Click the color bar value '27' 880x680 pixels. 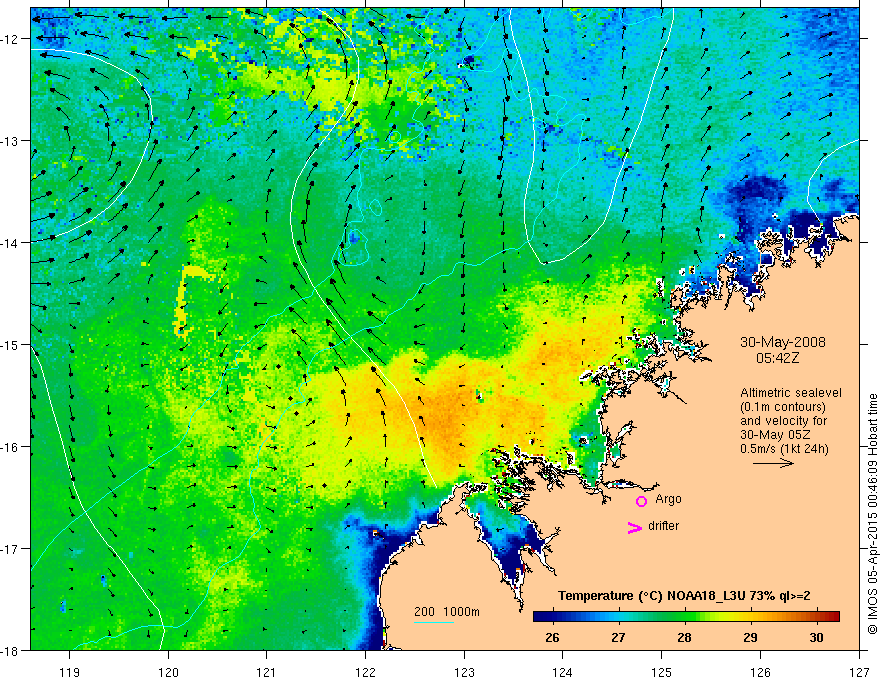click(618, 637)
